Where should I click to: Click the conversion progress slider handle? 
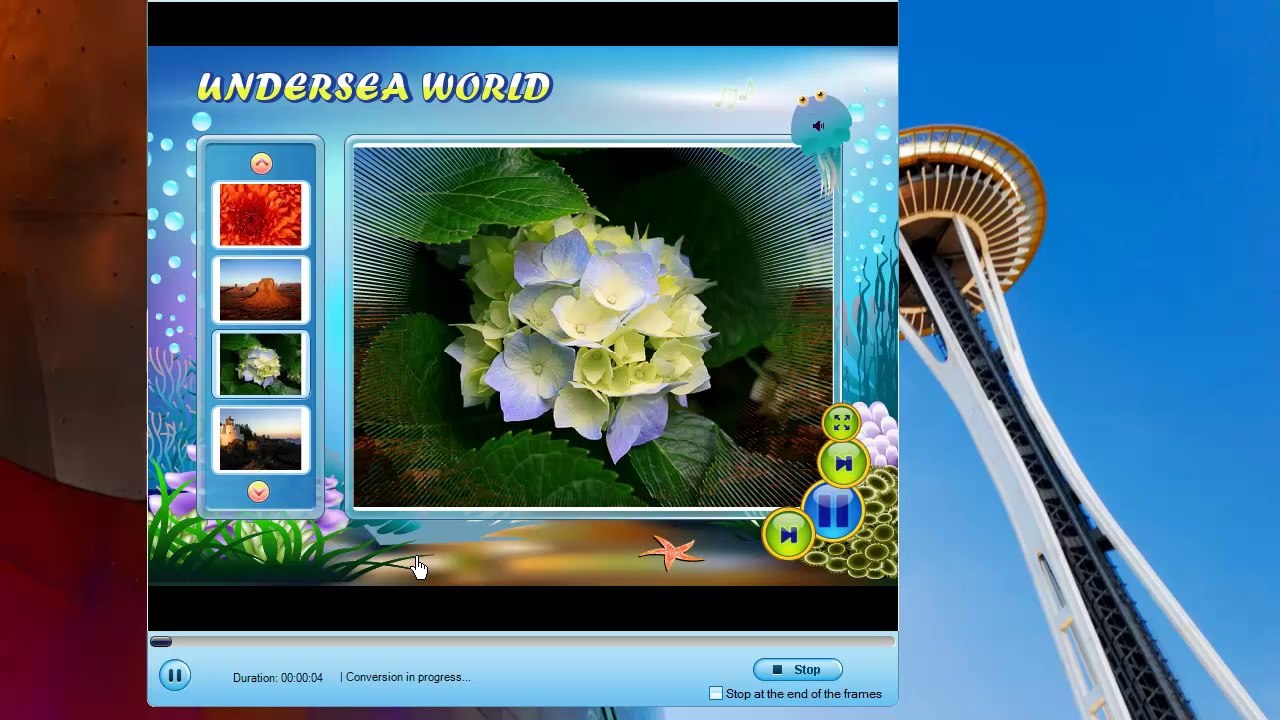tap(161, 642)
